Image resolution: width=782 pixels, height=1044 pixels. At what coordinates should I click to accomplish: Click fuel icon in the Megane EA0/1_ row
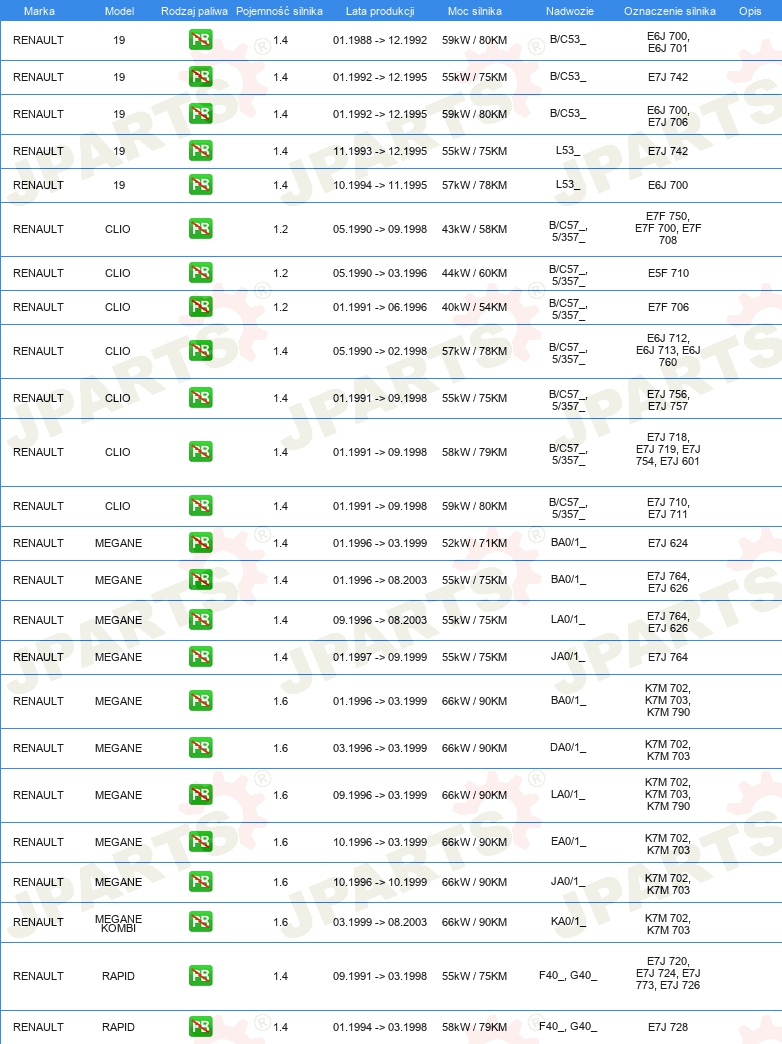200,842
